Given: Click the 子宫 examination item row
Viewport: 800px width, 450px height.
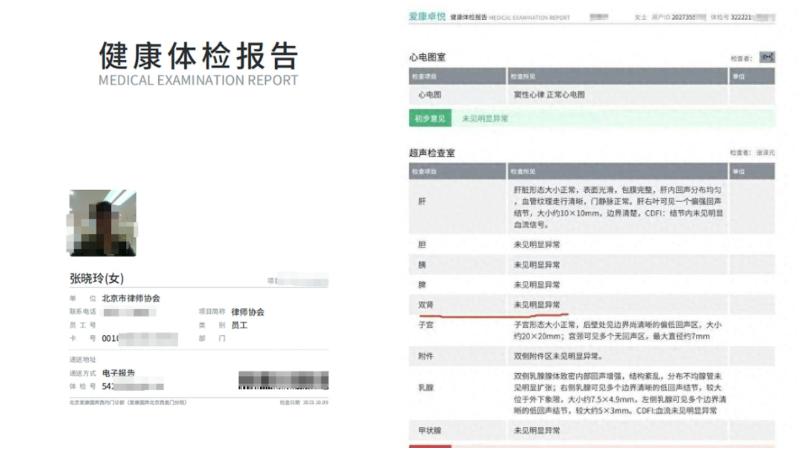Looking at the screenshot, I should (x=425, y=327).
